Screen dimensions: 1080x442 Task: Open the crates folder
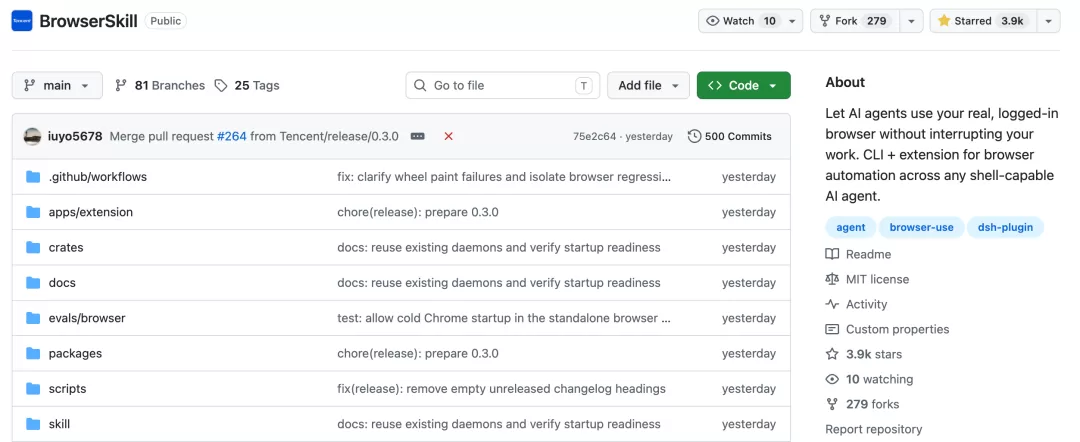tap(66, 247)
